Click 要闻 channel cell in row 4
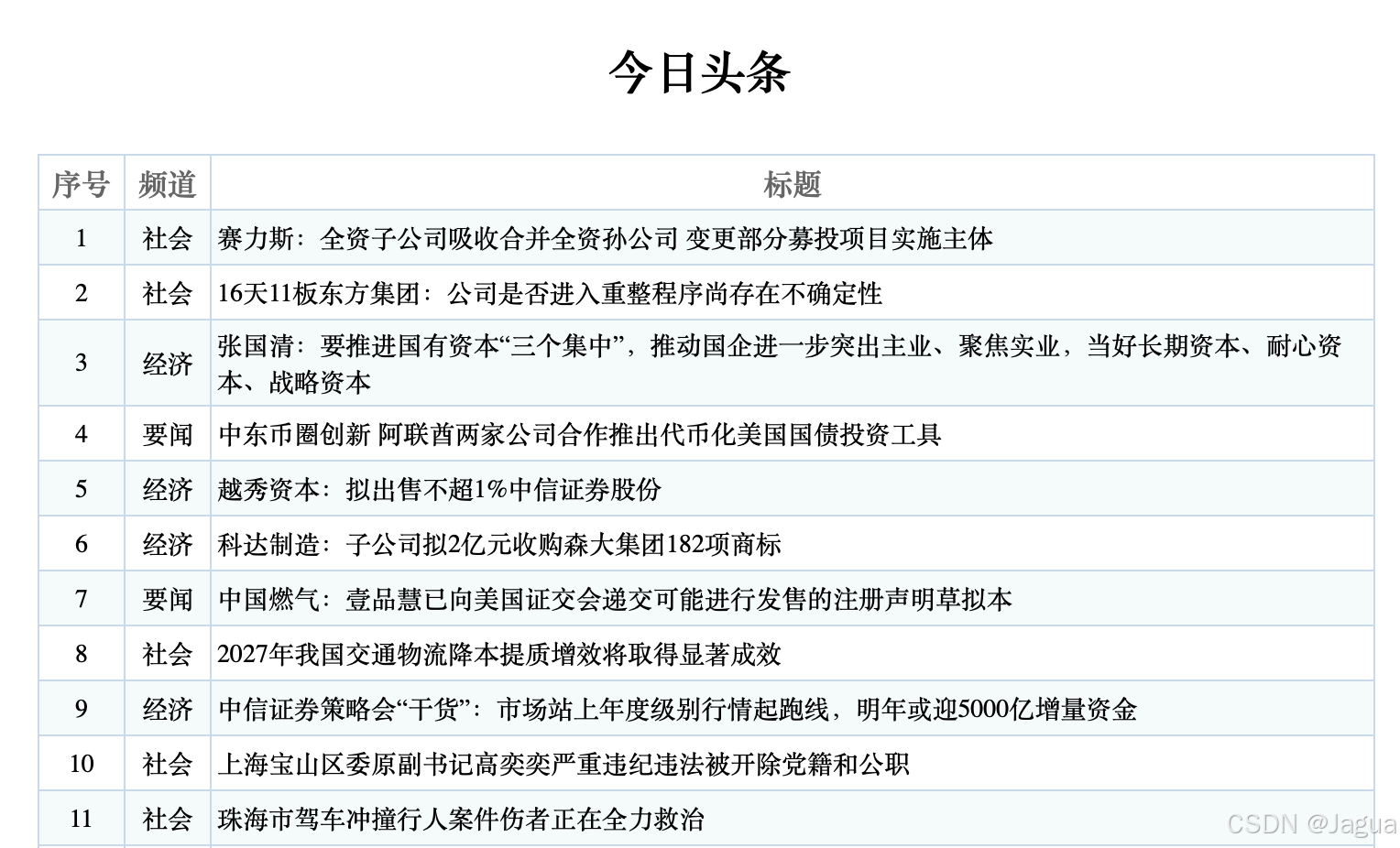The width and height of the screenshot is (1400, 848). click(x=168, y=434)
